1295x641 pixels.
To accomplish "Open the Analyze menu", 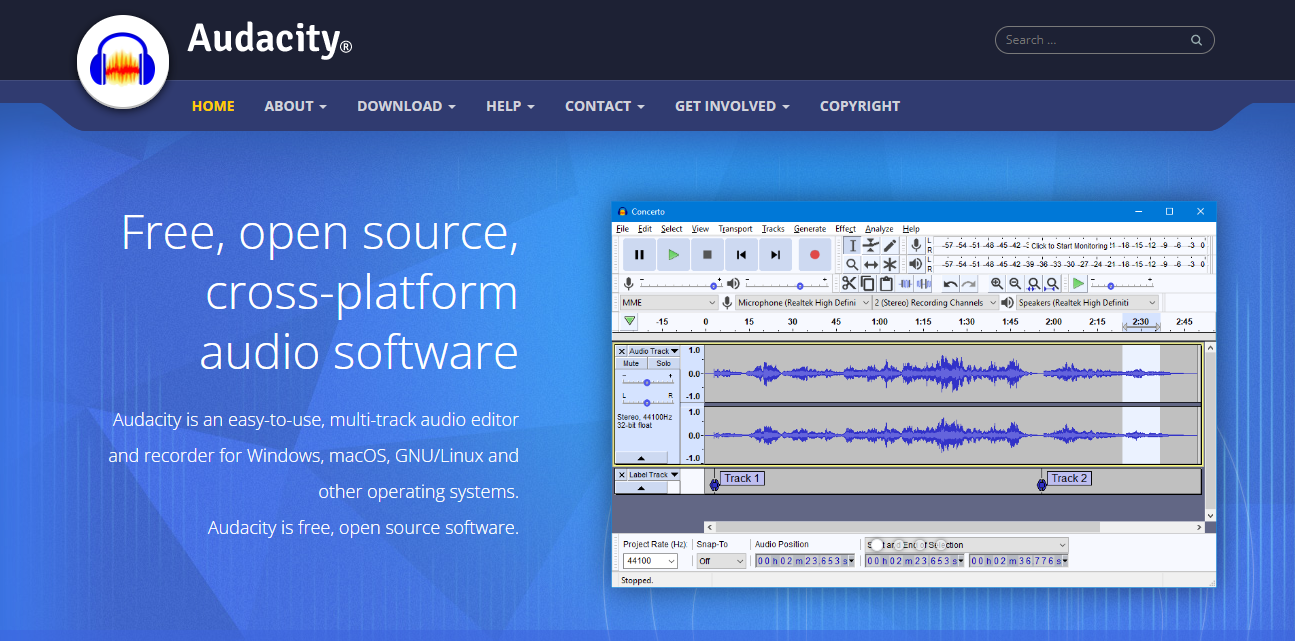I will [879, 229].
